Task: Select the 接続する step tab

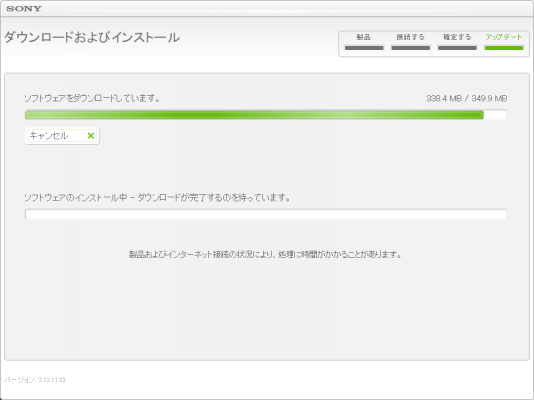Action: click(x=410, y=42)
